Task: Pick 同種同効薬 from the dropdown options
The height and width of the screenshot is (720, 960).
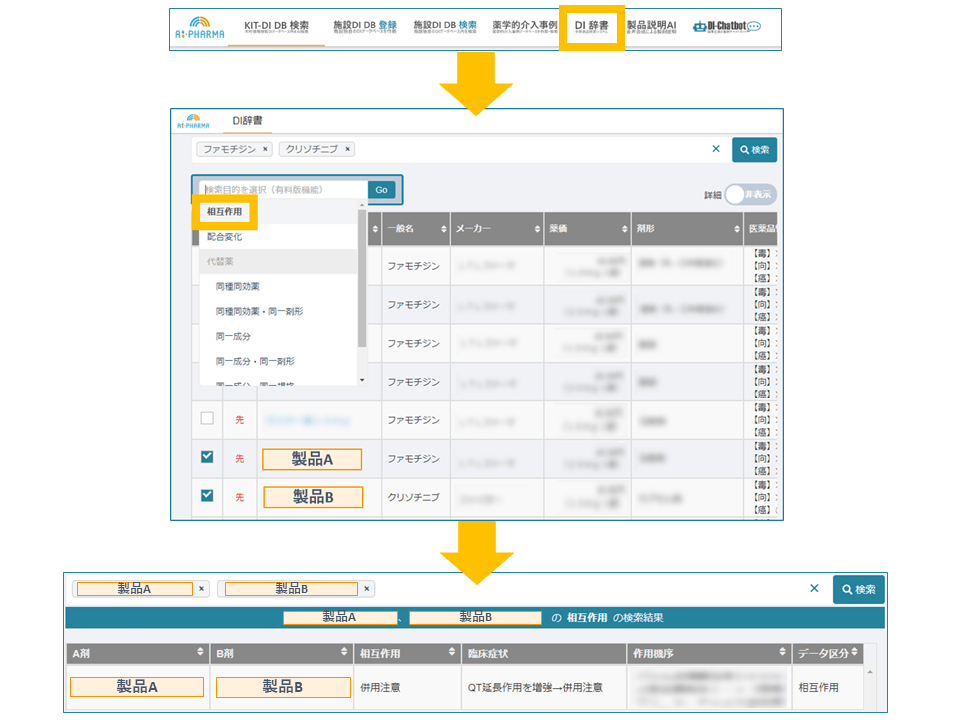Action: point(238,286)
